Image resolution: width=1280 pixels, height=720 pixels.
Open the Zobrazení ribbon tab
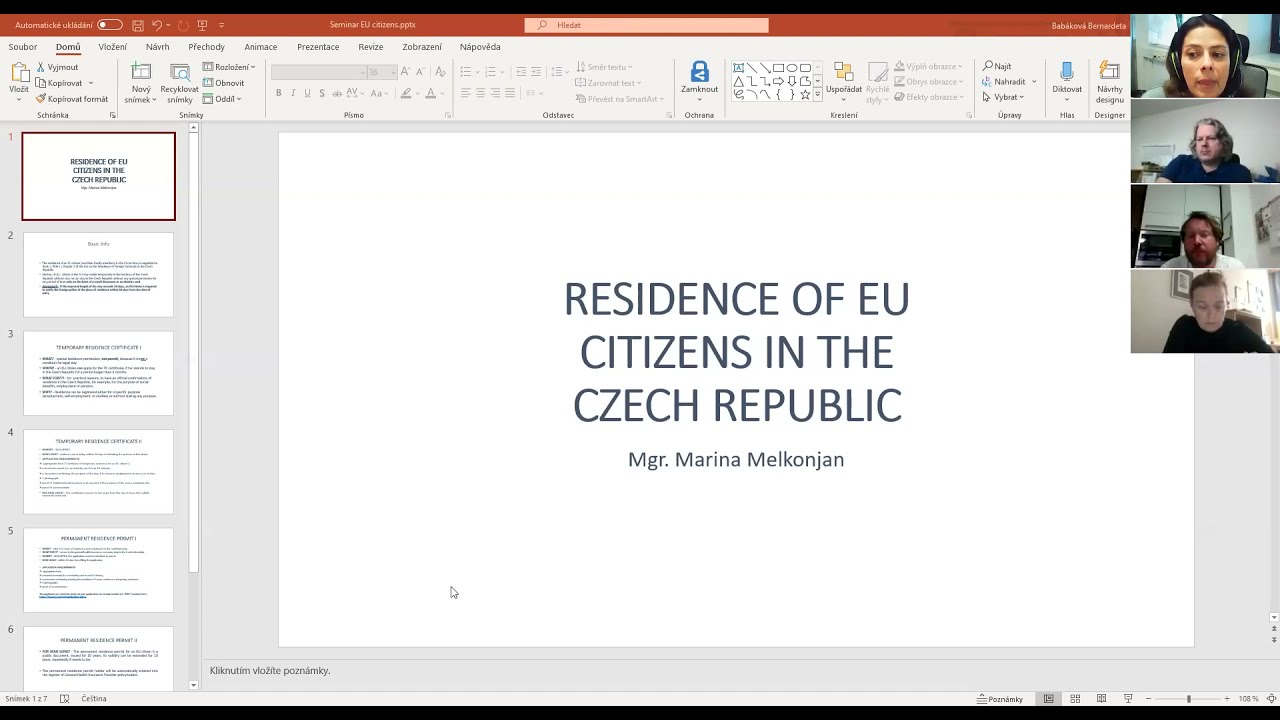(422, 47)
